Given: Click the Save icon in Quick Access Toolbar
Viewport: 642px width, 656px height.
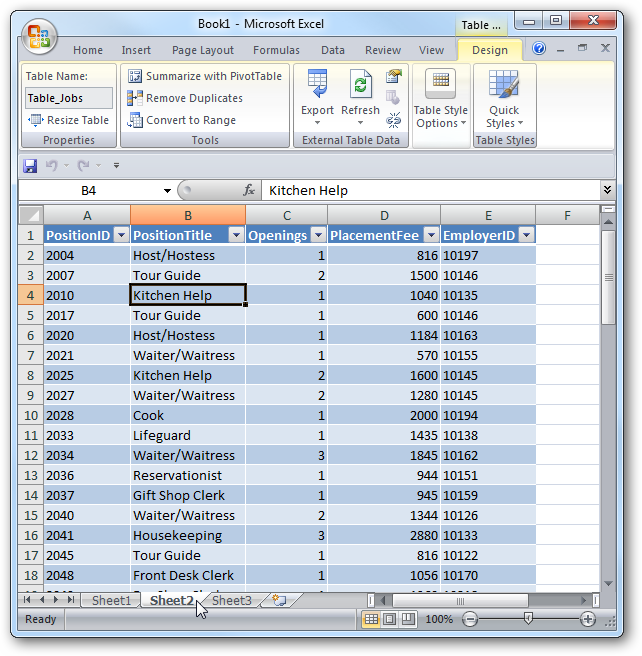Looking at the screenshot, I should coord(30,166).
